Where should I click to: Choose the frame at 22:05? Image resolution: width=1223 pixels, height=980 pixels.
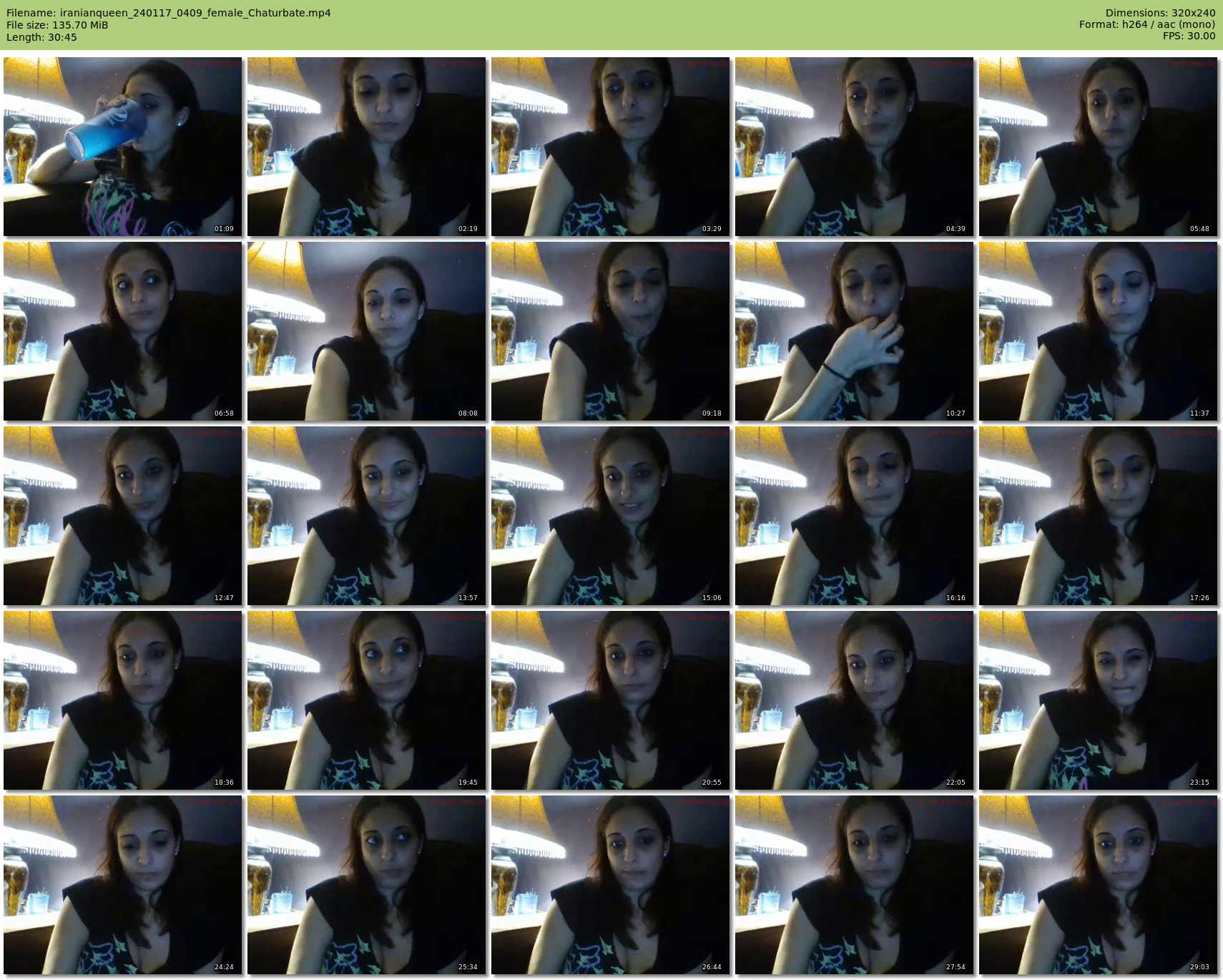pos(855,700)
